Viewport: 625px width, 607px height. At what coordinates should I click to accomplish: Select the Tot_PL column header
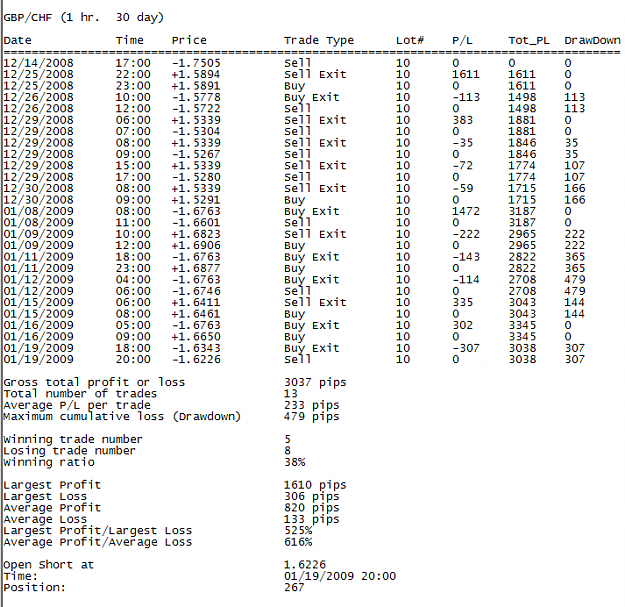tap(529, 41)
